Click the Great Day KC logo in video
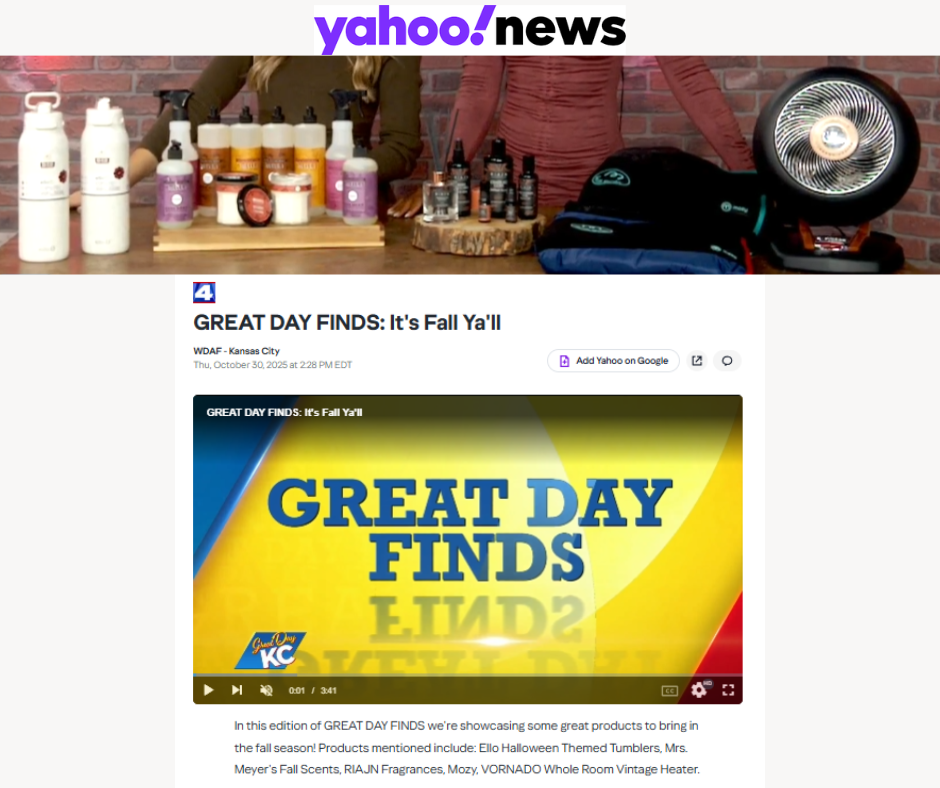Image resolution: width=940 pixels, height=788 pixels. [x=270, y=650]
